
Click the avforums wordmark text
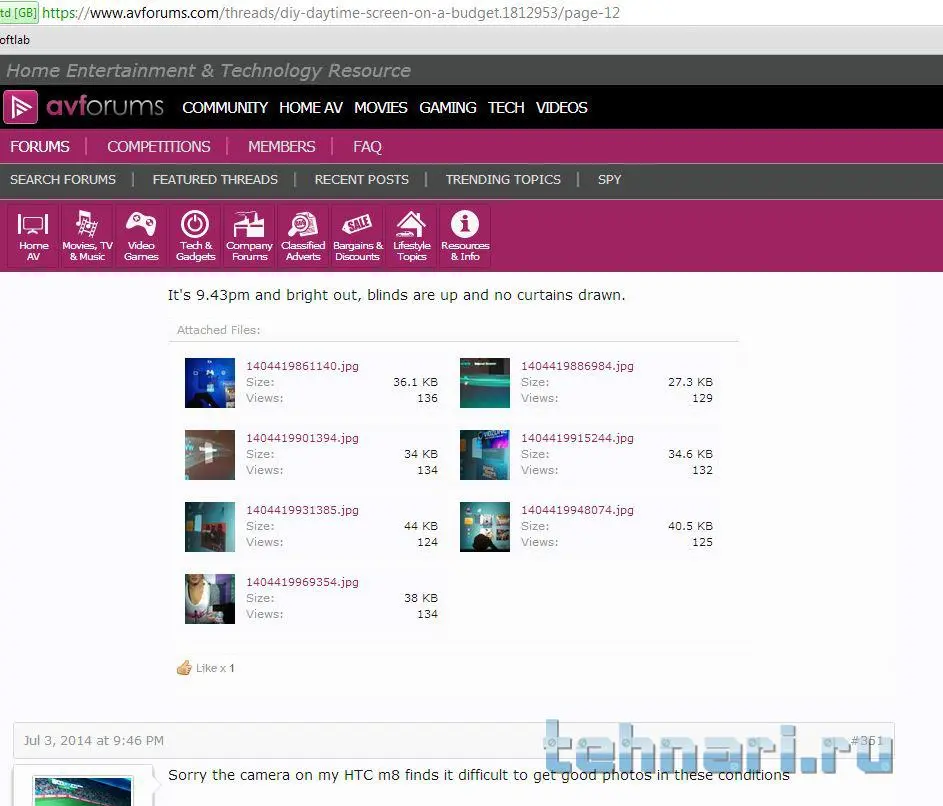click(105, 106)
